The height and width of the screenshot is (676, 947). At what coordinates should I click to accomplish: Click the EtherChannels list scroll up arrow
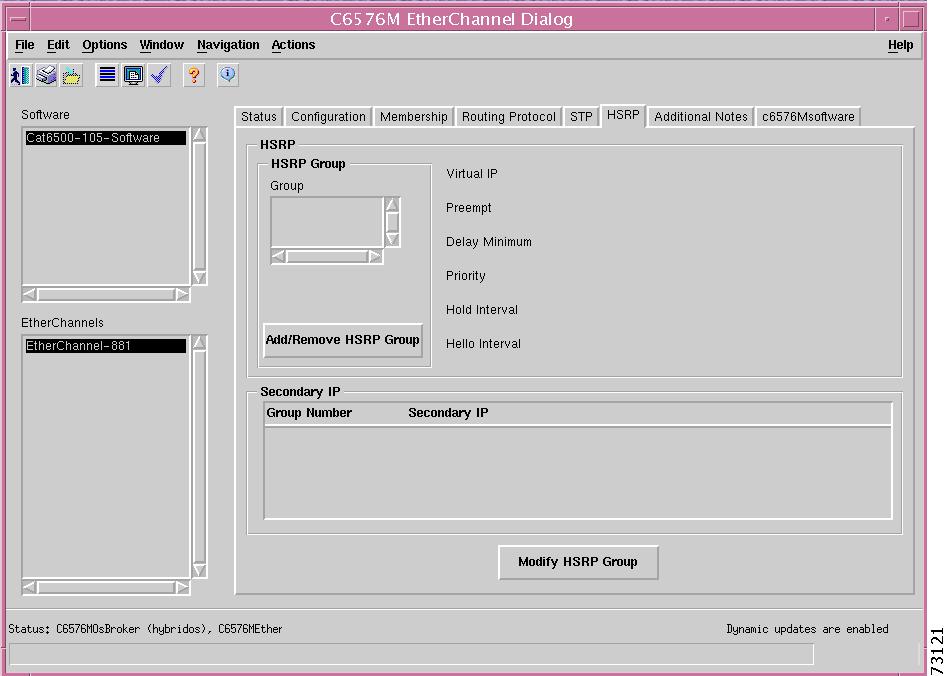point(199,343)
